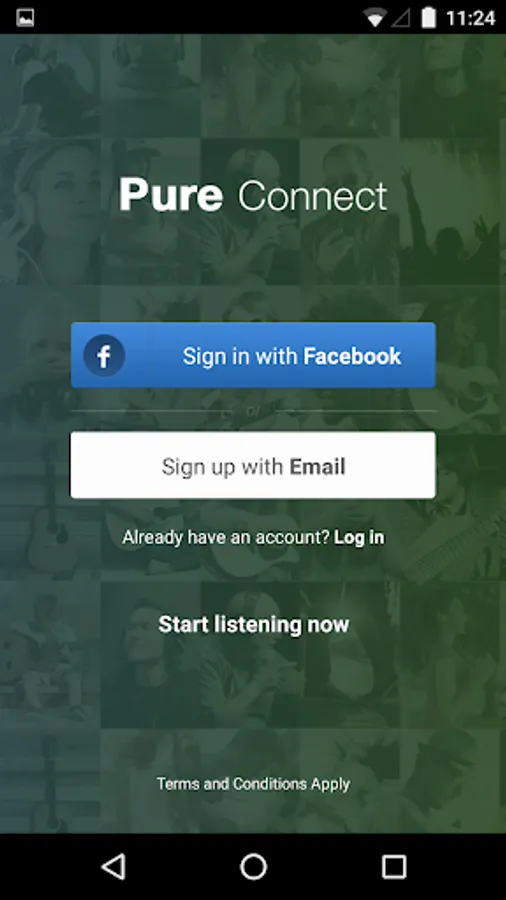Tap the image notification icon in status bar
Image resolution: width=506 pixels, height=900 pixels.
(25, 18)
